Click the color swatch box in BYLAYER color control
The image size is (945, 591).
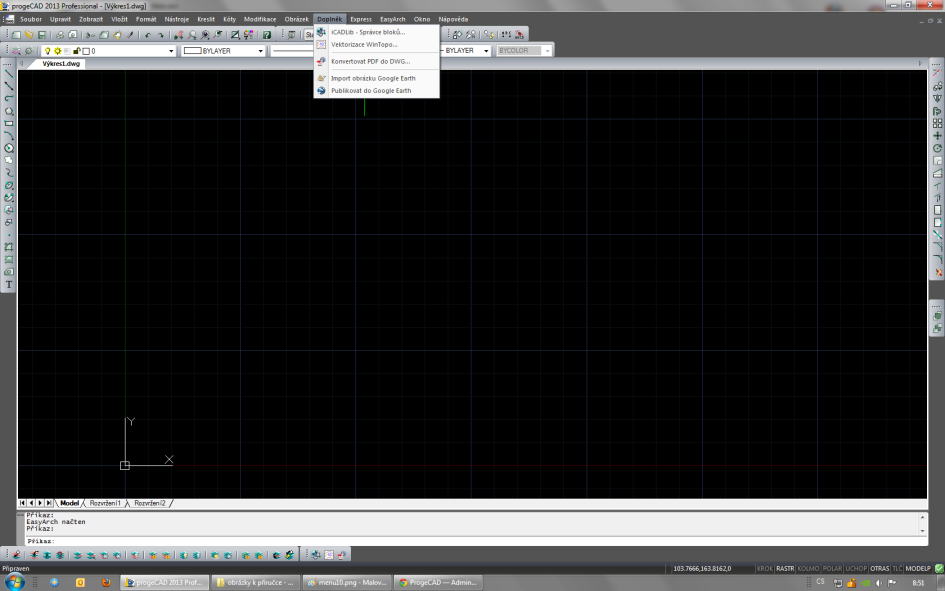point(192,51)
